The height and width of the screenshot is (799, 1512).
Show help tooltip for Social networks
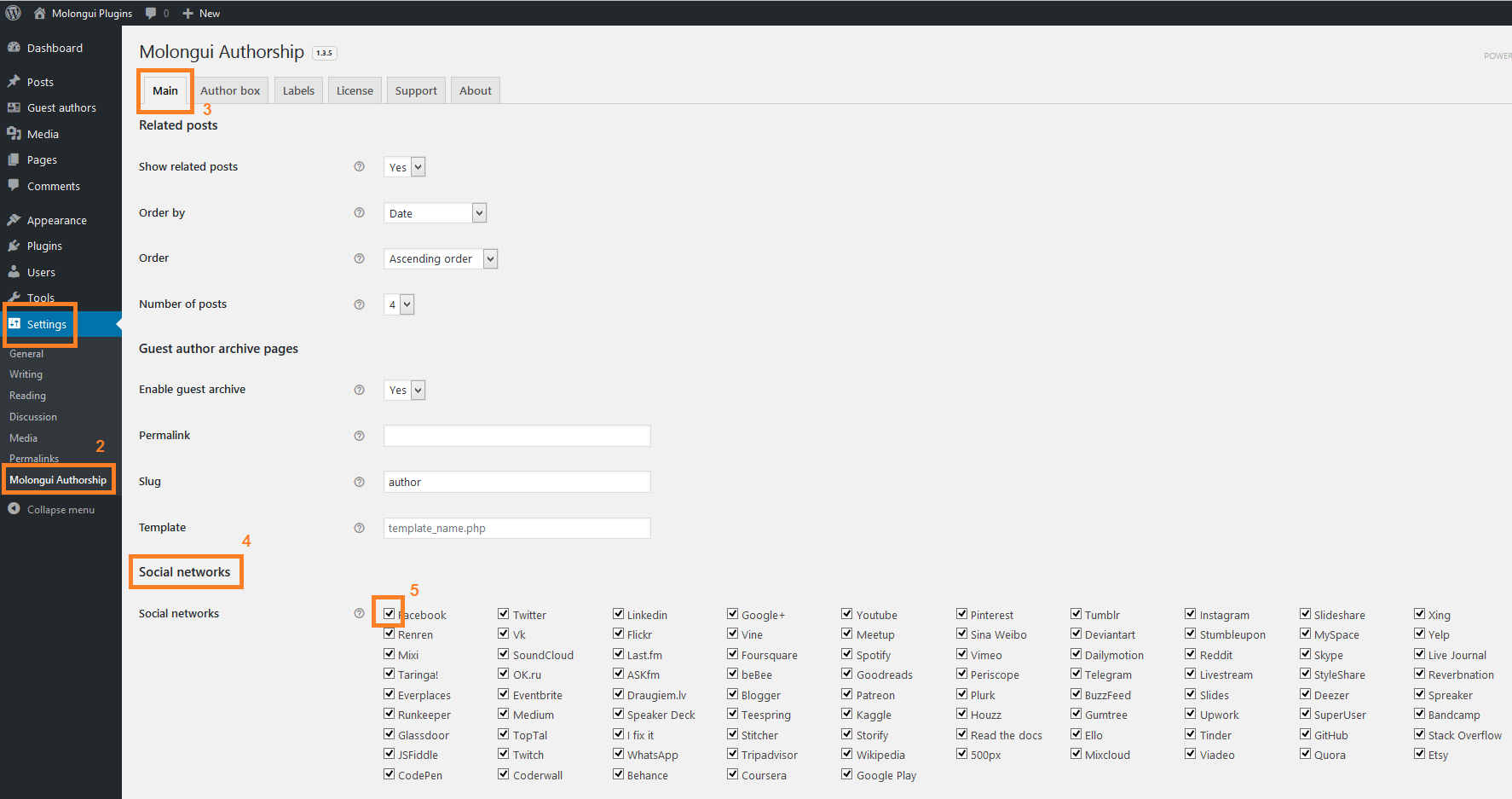tap(359, 613)
